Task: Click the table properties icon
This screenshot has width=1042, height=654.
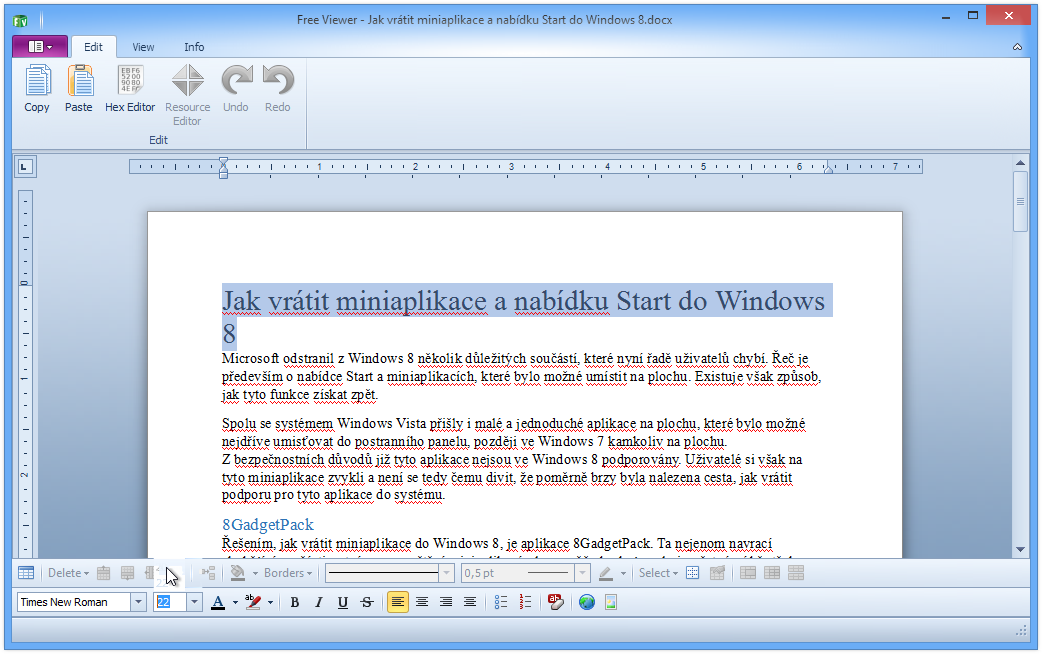Action: click(718, 573)
